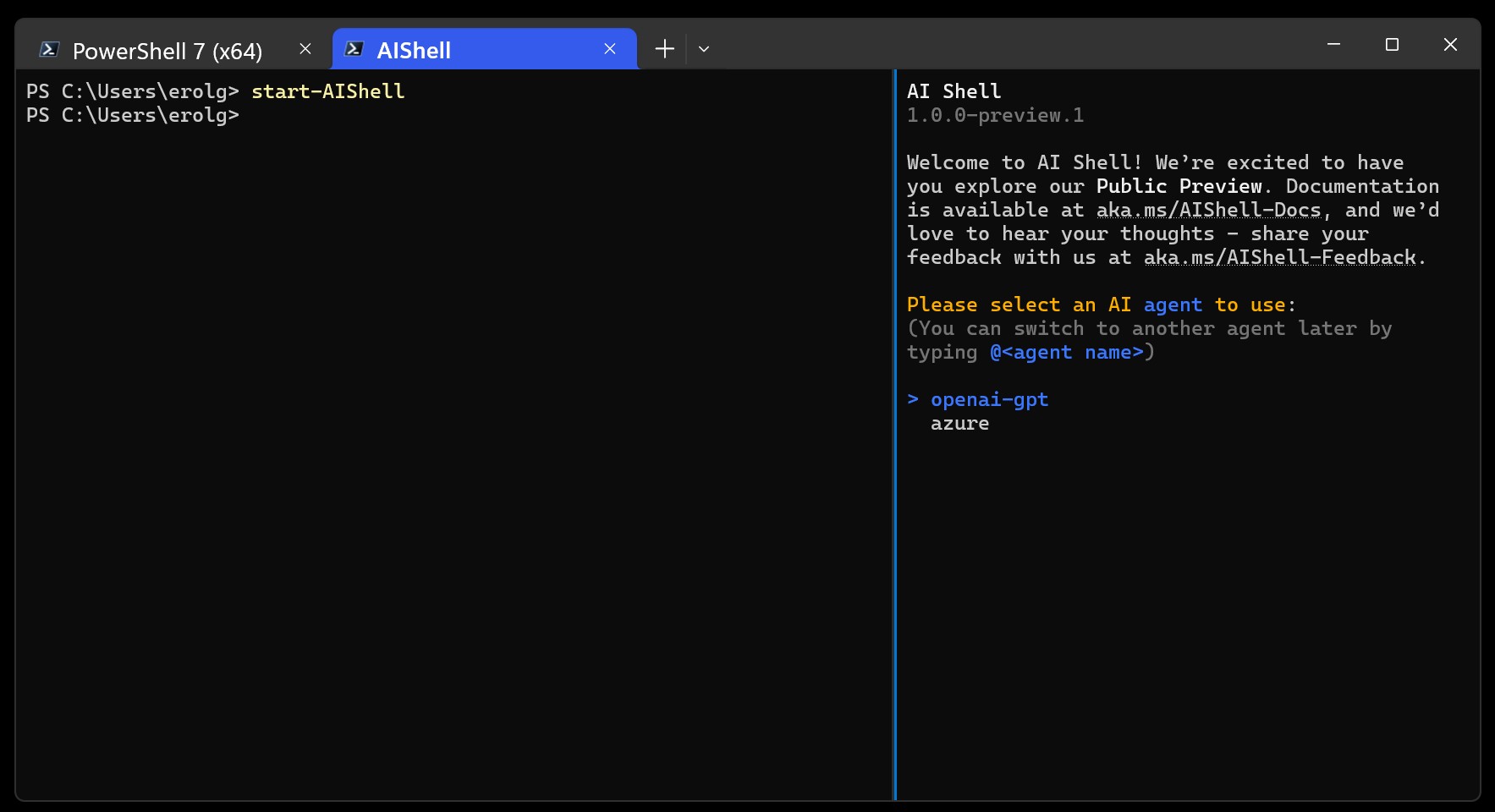Choose the azure agent option
The image size is (1495, 812).
click(959, 423)
